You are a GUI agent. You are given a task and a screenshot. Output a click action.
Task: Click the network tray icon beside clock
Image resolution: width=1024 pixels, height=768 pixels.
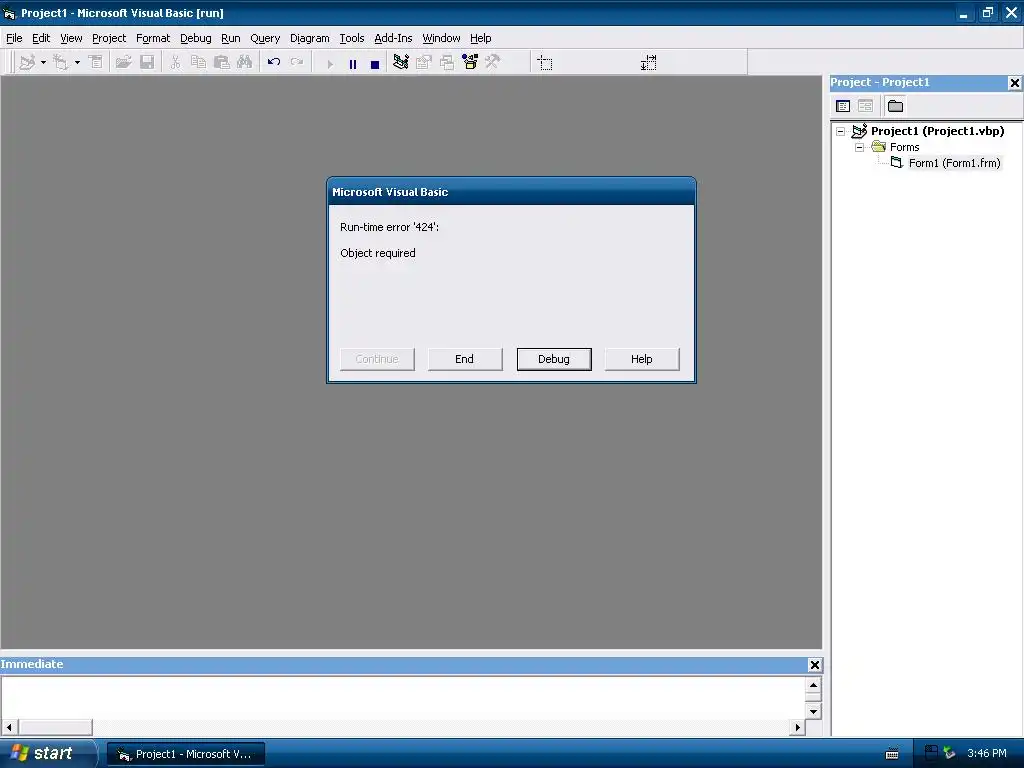[x=949, y=754]
